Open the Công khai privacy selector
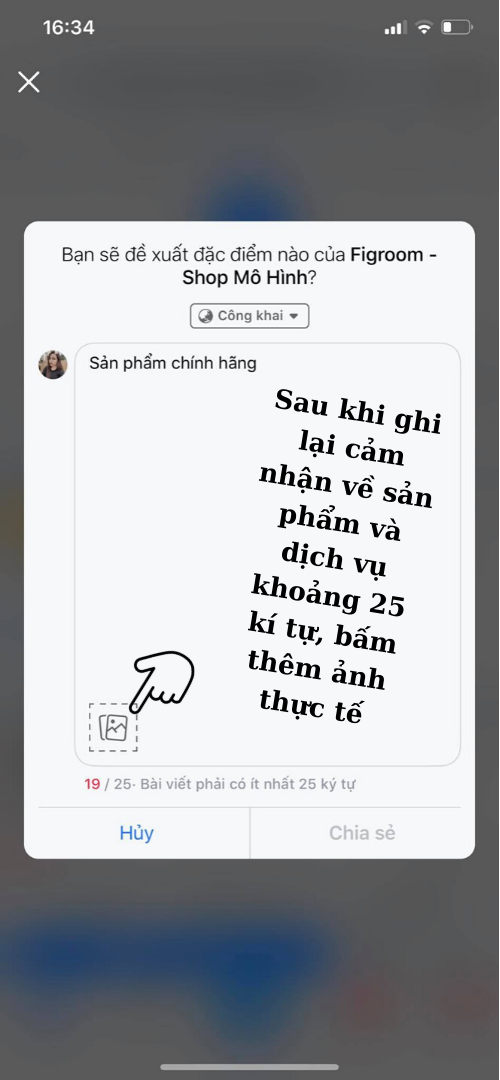This screenshot has height=1080, width=500. pyautogui.click(x=249, y=315)
